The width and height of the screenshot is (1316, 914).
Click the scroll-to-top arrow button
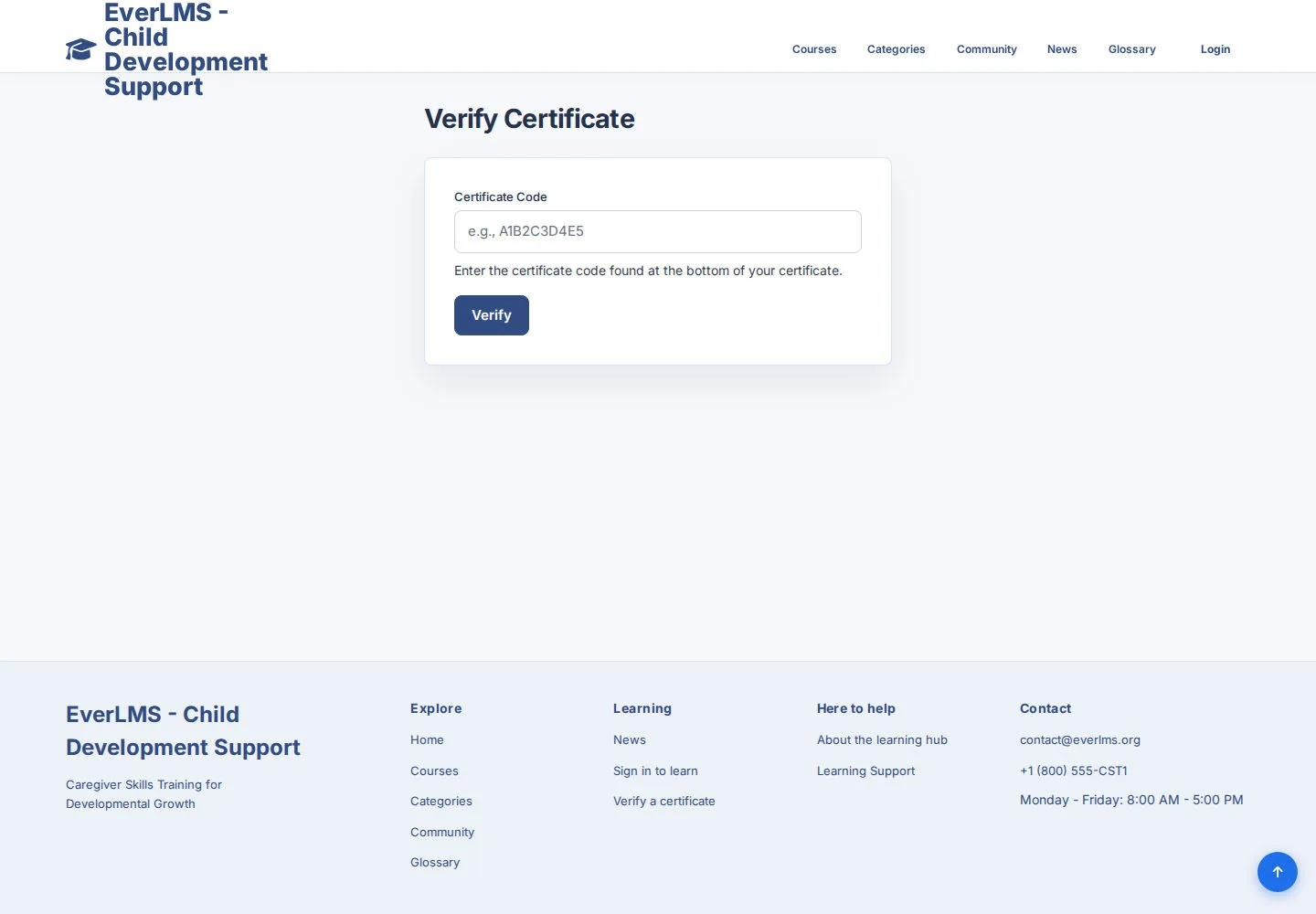[x=1278, y=872]
